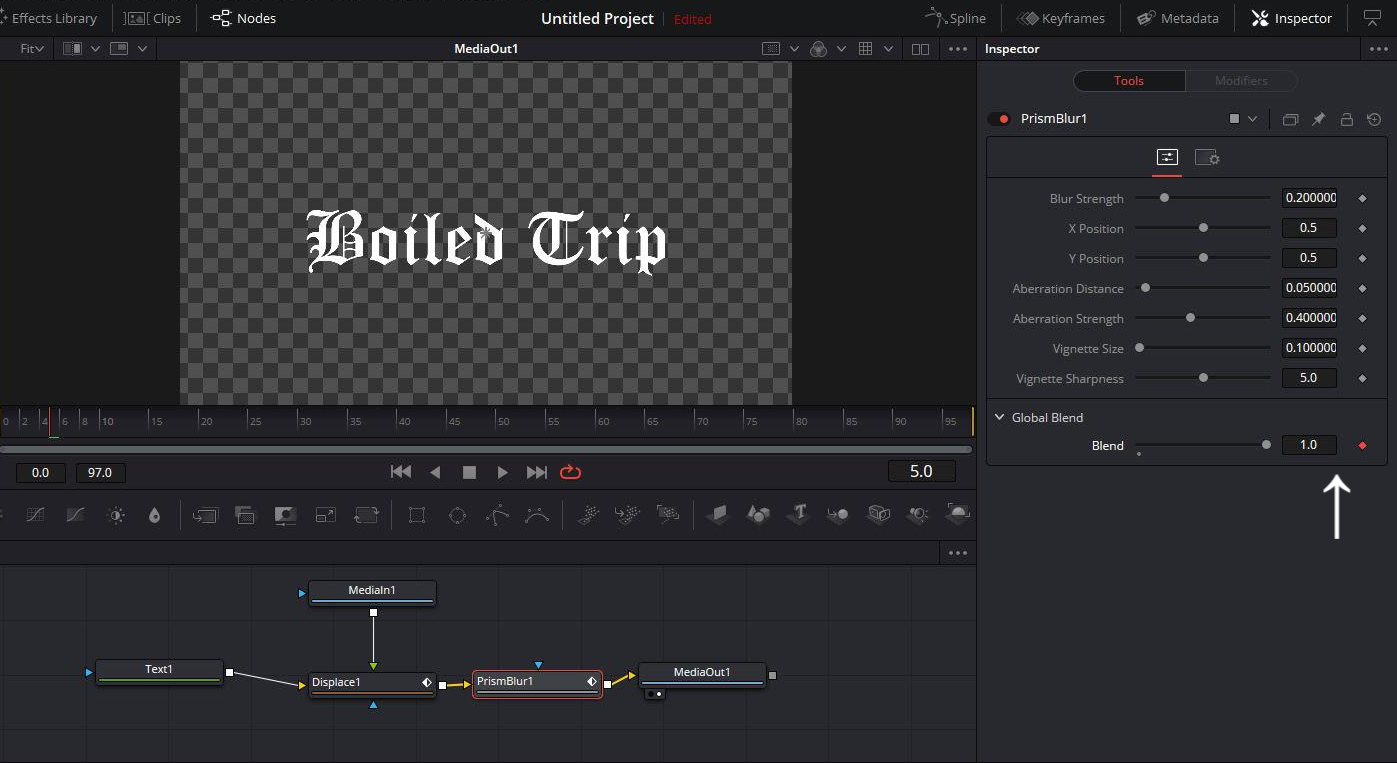
Task: Add a pEmitter particle node
Action: 590,515
